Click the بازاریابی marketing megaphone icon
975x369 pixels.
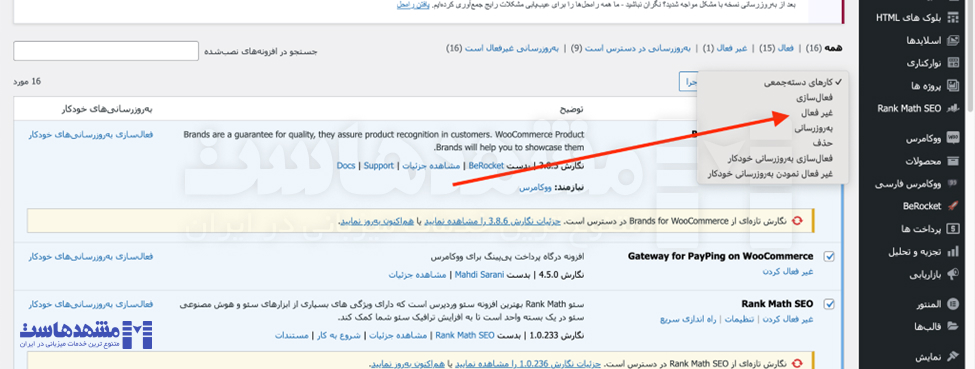952,274
